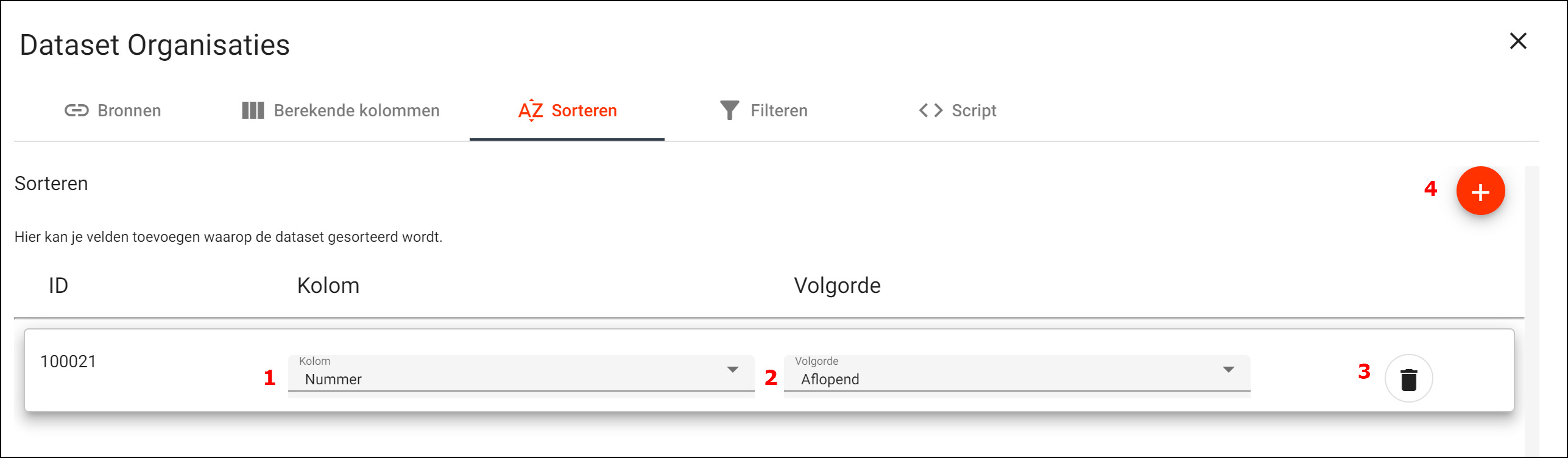
Task: Expand the Kolom dropdown arrow
Action: 733,370
